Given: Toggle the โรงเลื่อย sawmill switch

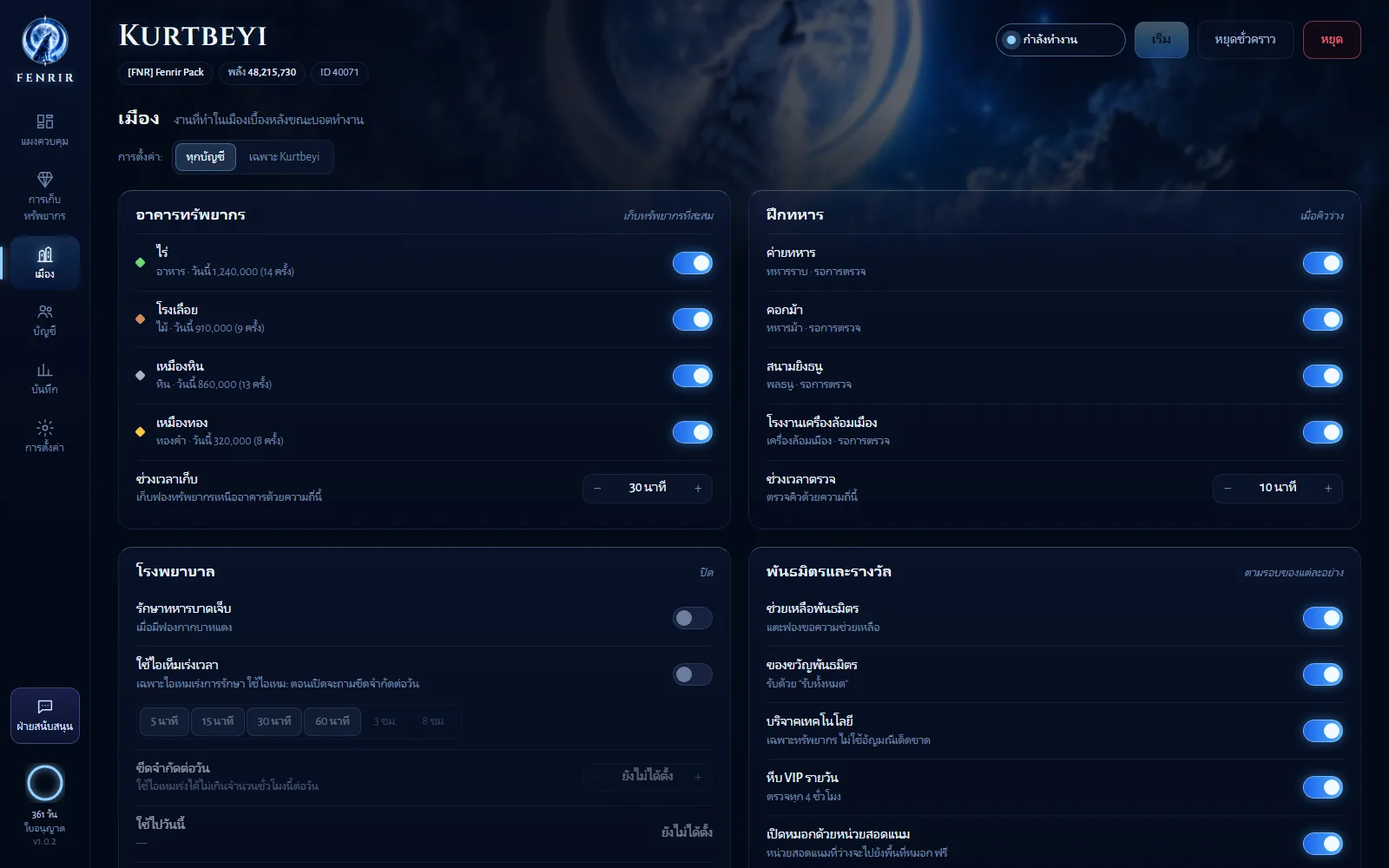Looking at the screenshot, I should tap(693, 319).
